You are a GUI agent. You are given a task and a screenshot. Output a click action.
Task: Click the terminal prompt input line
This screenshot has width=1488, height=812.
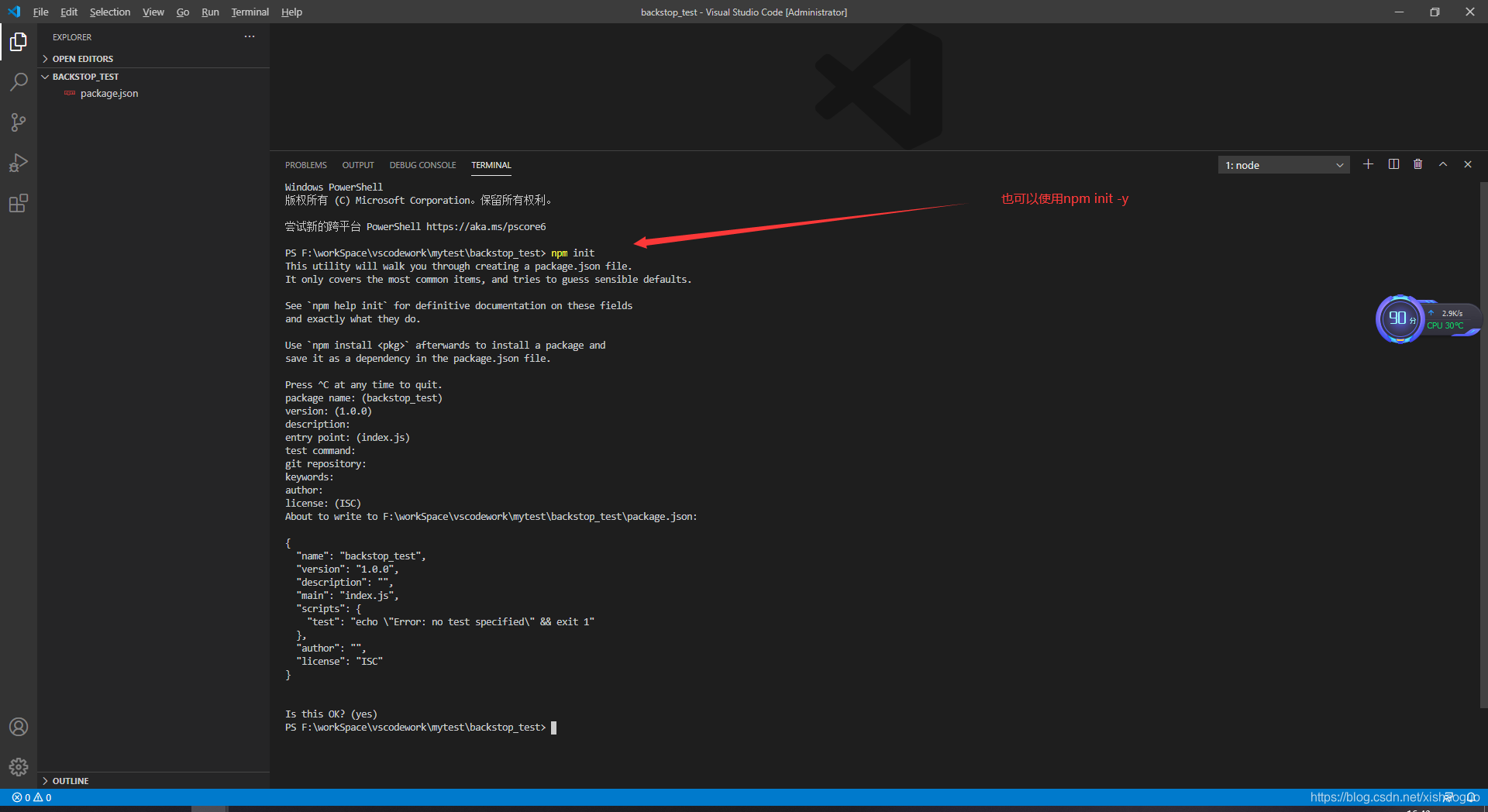(421, 728)
